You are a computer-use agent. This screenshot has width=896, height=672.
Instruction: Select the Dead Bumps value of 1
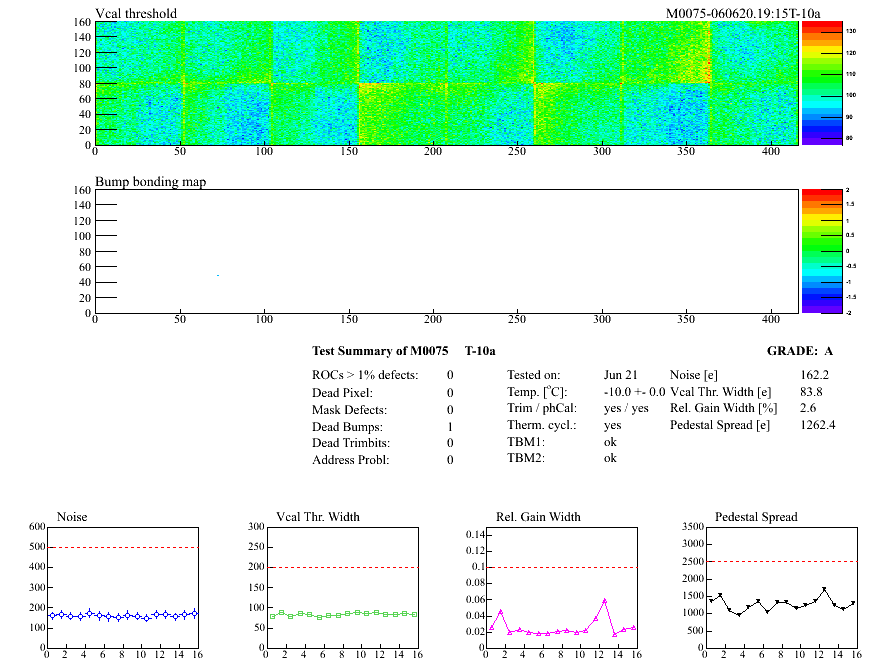point(450,427)
